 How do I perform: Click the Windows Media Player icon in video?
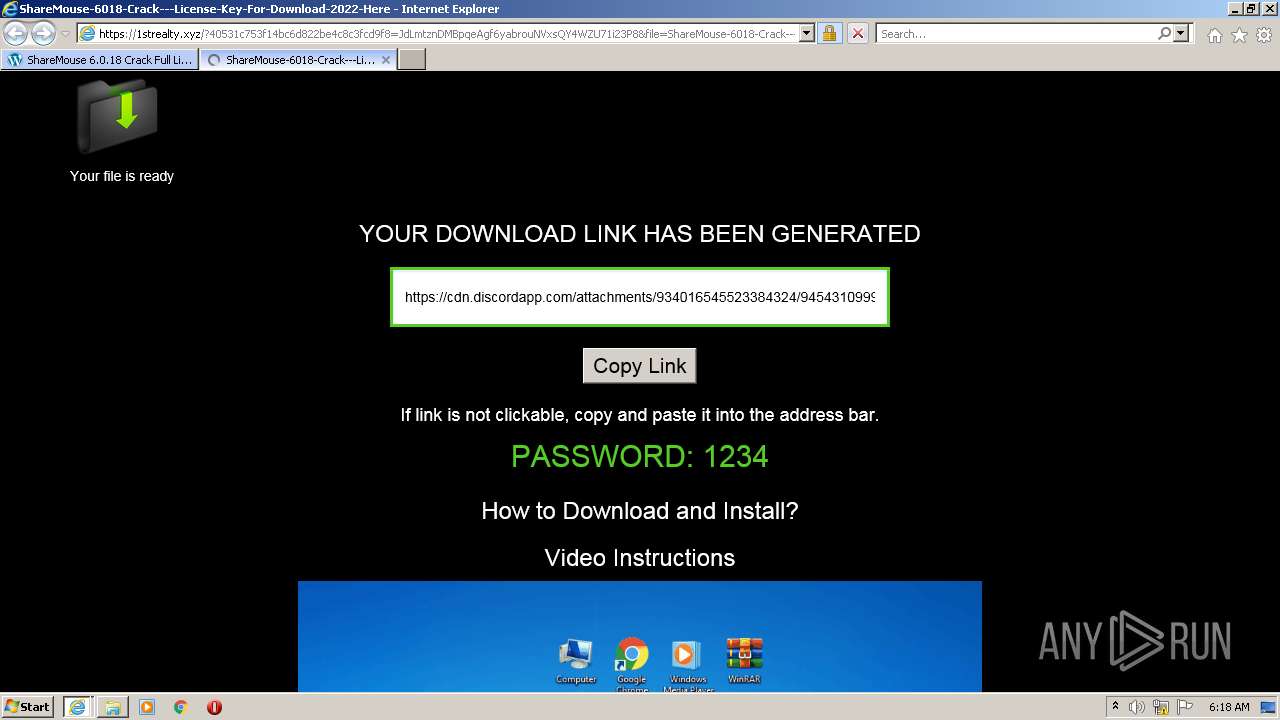[x=687, y=664]
